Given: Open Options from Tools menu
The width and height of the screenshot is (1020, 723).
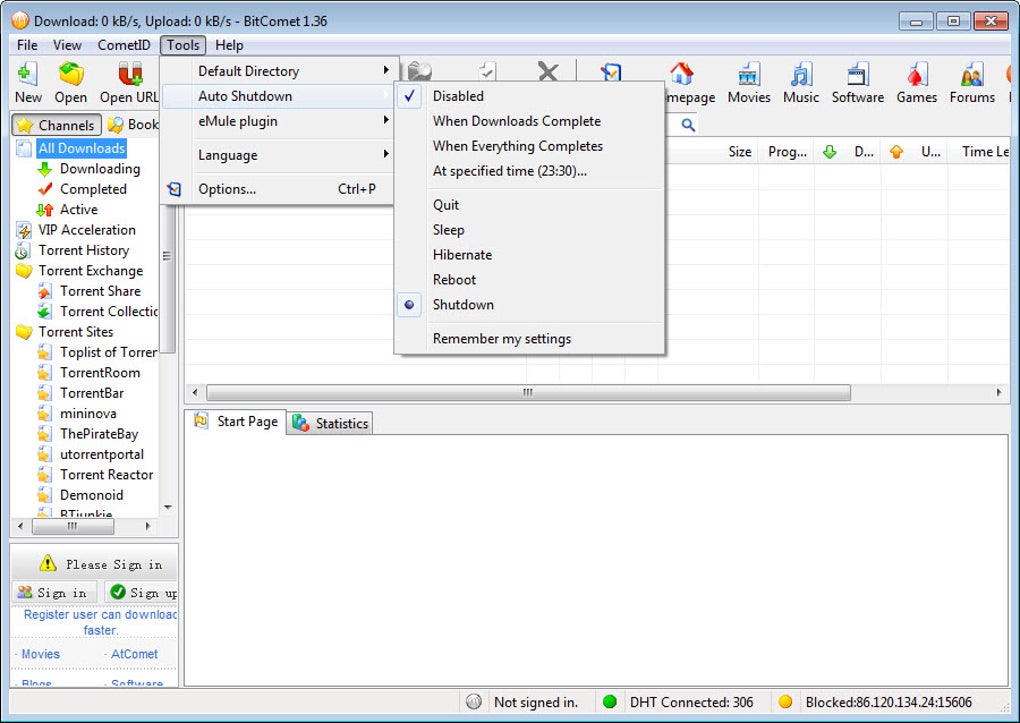Looking at the screenshot, I should 277,189.
